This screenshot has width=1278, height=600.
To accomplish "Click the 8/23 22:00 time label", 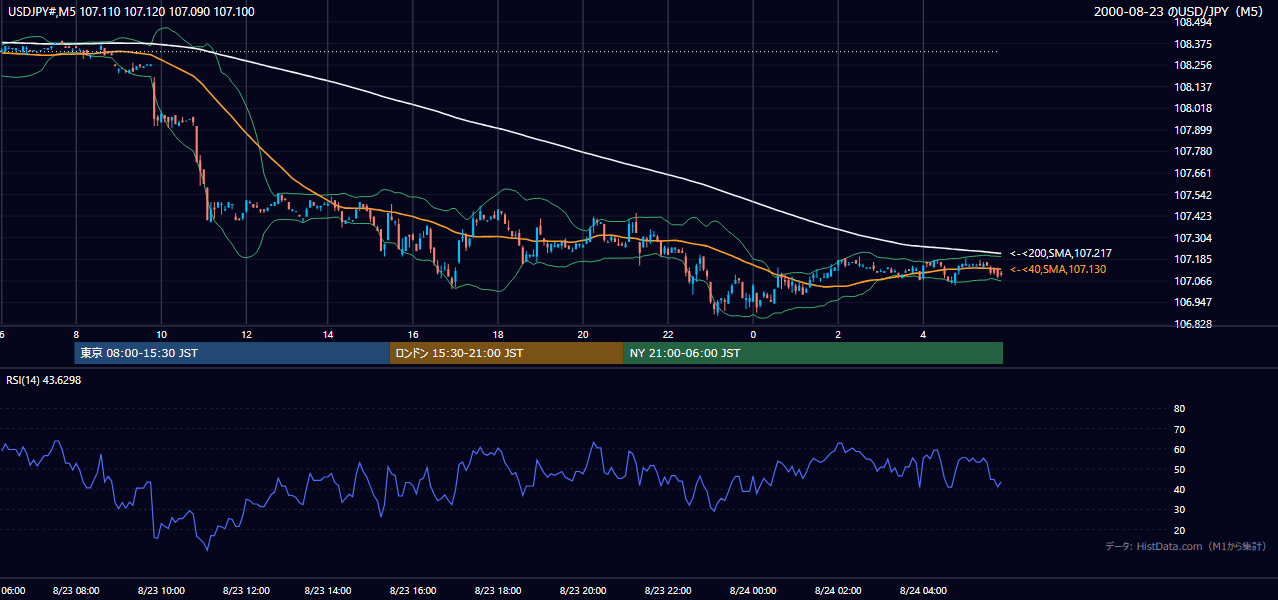I will coord(668,591).
